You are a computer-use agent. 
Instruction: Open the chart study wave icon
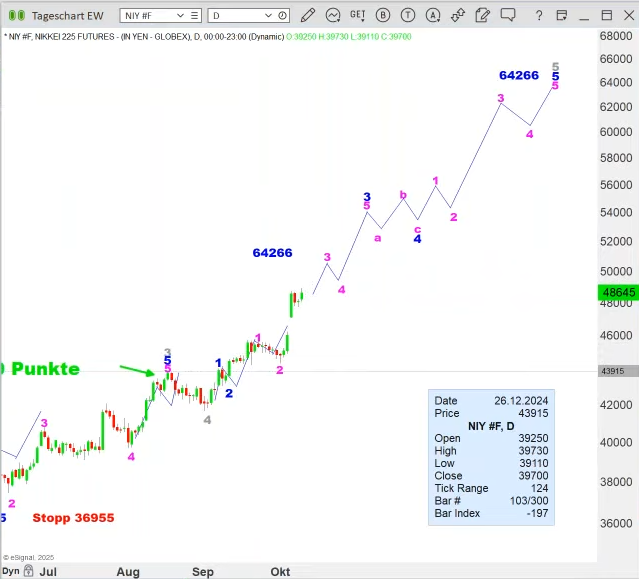tap(333, 16)
